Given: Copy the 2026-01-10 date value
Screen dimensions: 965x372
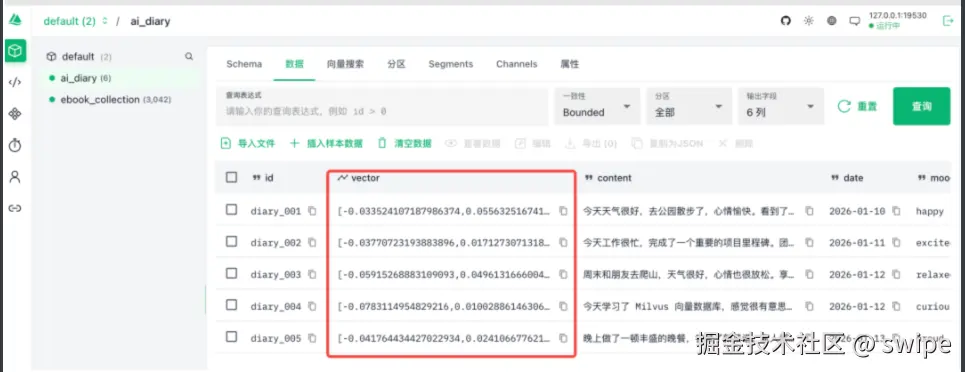Looking at the screenshot, I should 897,211.
